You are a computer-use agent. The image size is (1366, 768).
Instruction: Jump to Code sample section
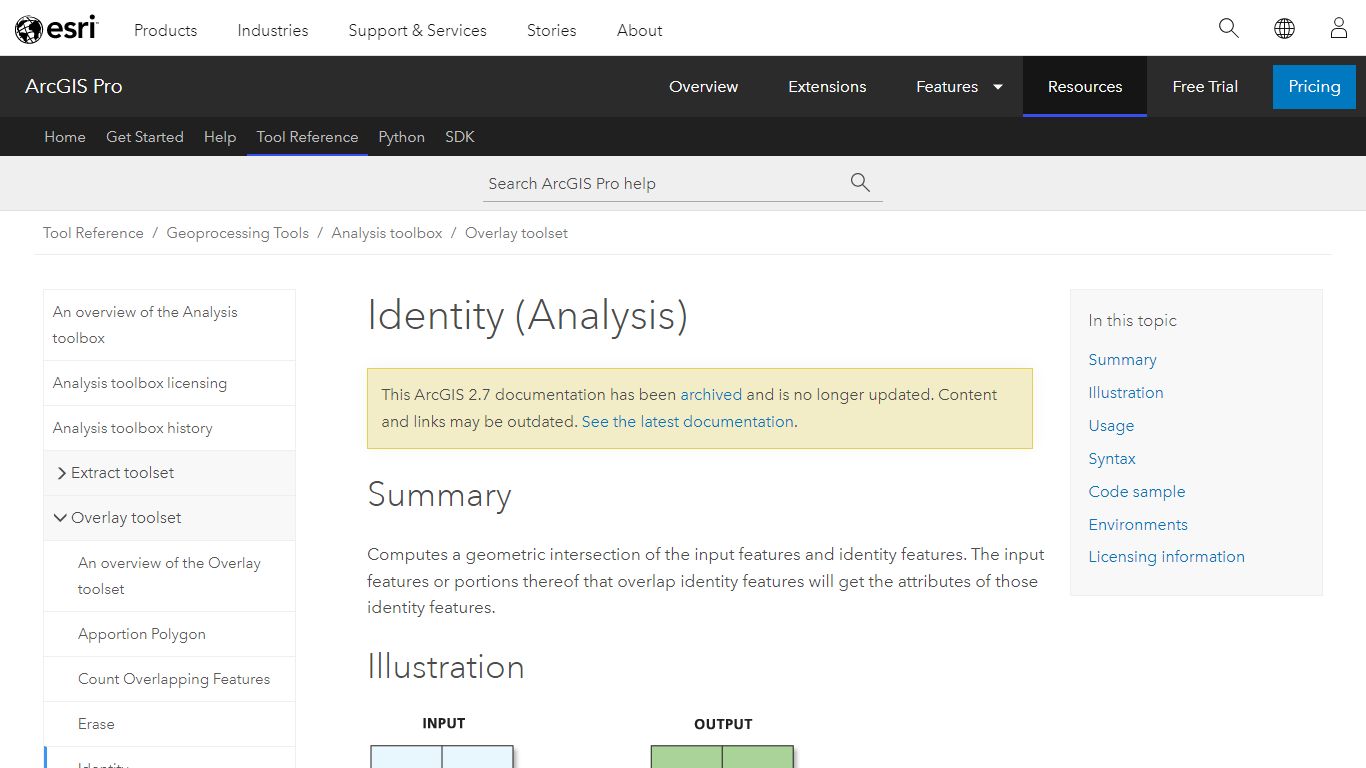[1137, 492]
